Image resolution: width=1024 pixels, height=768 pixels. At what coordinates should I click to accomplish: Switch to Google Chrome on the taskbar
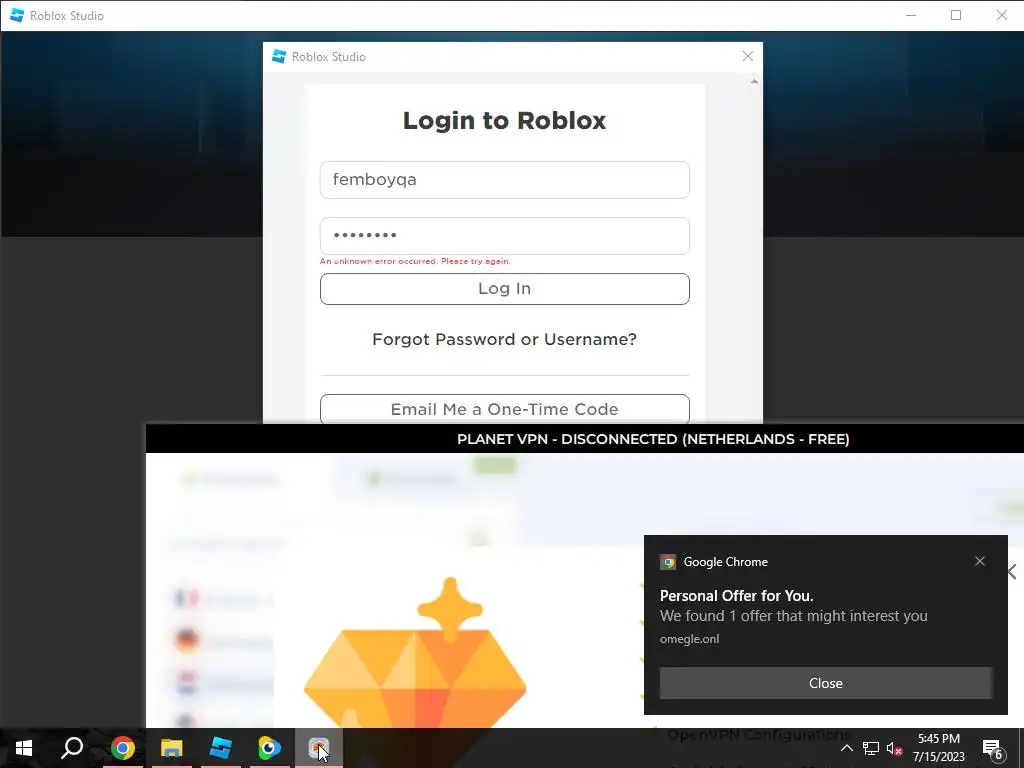[123, 748]
